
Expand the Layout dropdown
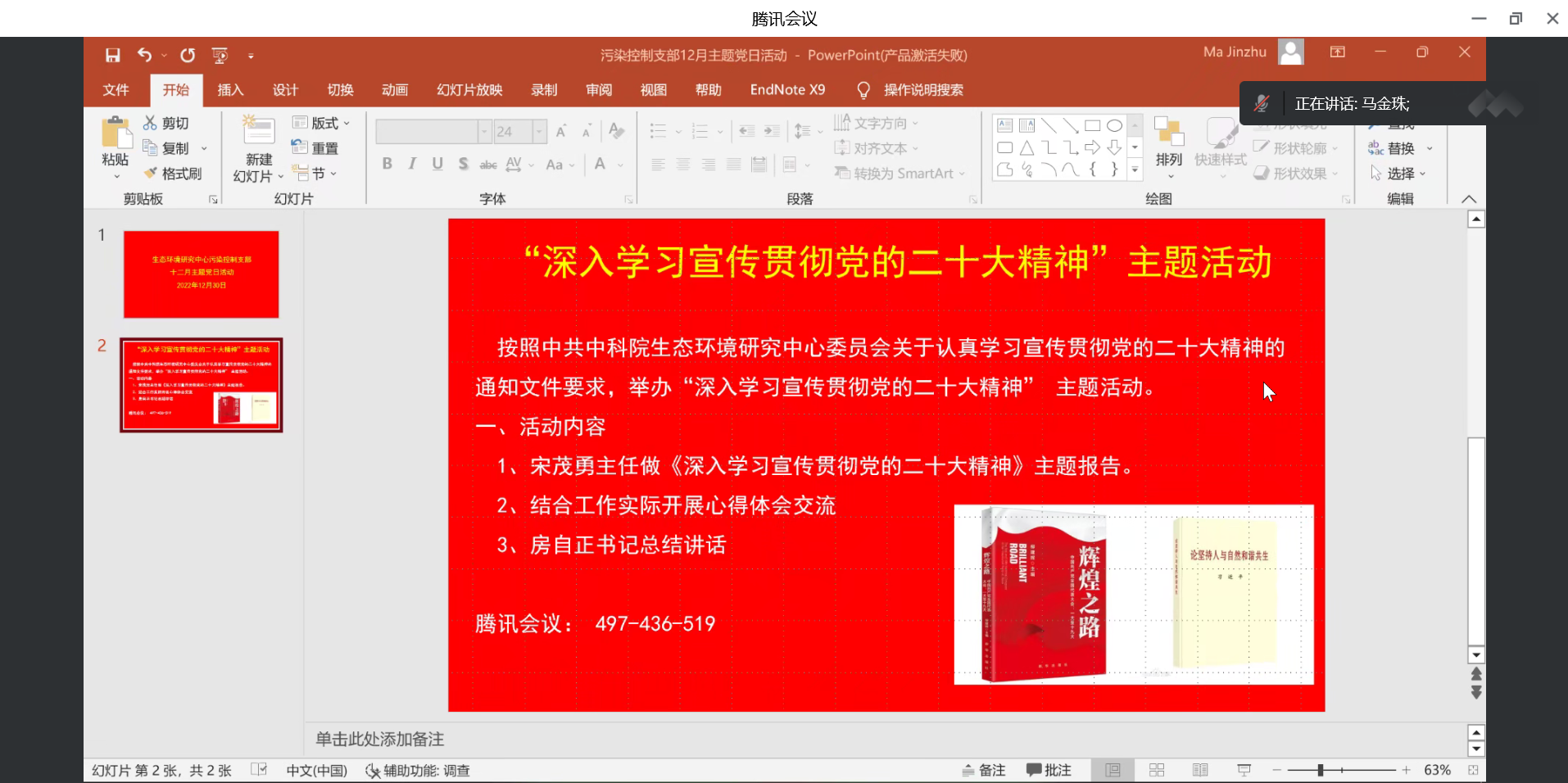322,123
